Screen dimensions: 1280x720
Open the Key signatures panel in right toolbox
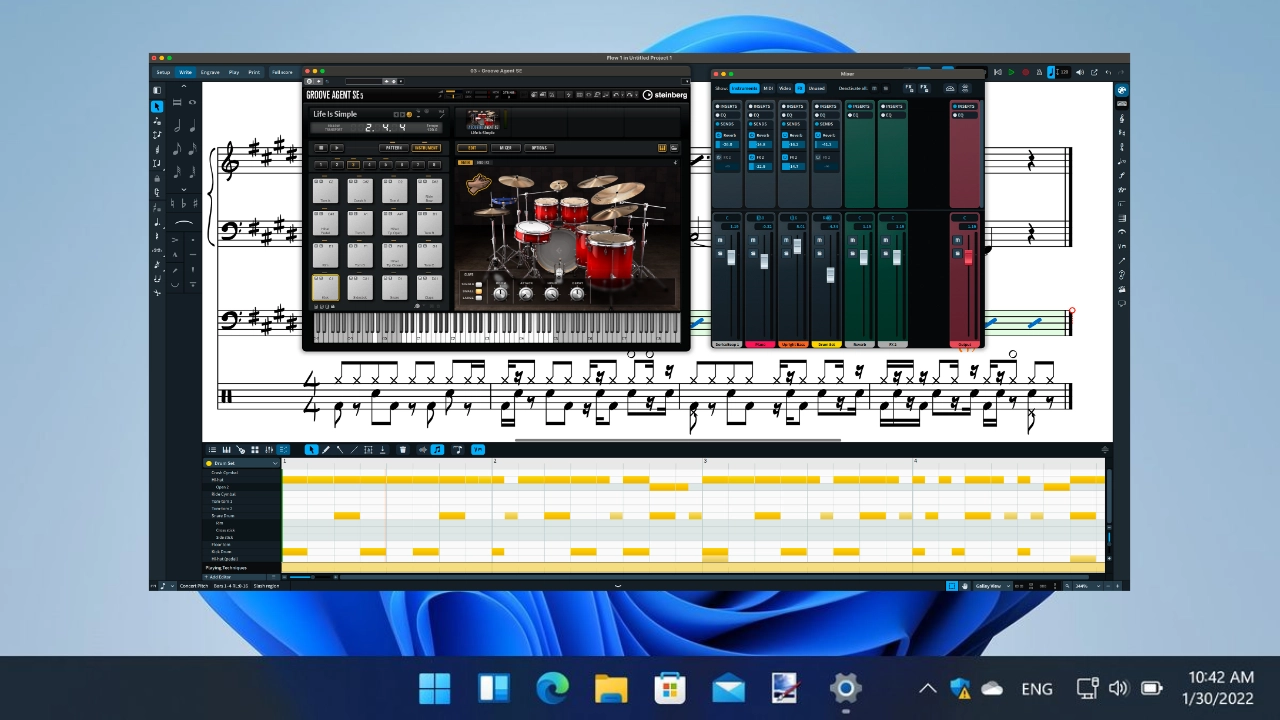click(x=1122, y=132)
